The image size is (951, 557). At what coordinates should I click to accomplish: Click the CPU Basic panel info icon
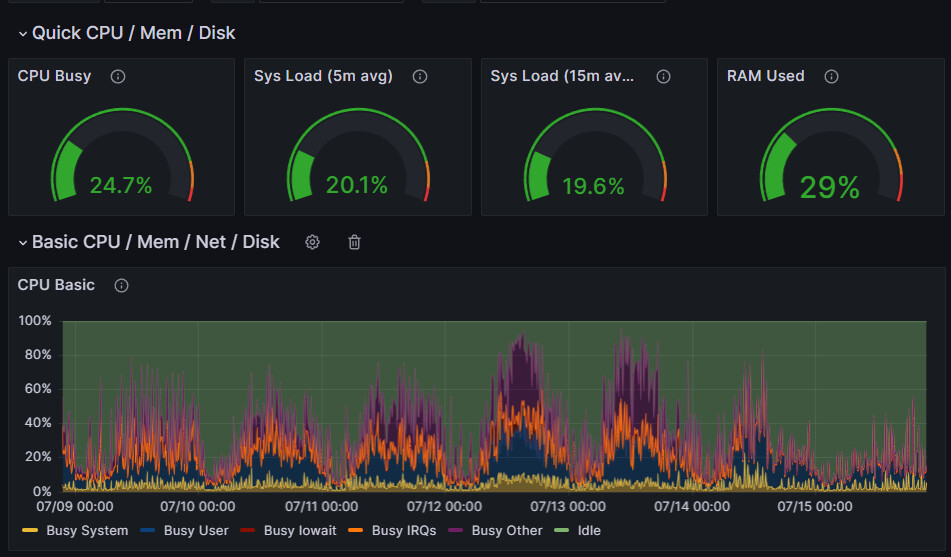coord(121,285)
